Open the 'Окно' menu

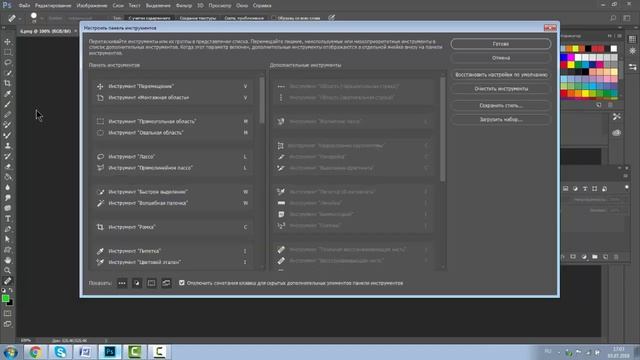click(x=242, y=6)
